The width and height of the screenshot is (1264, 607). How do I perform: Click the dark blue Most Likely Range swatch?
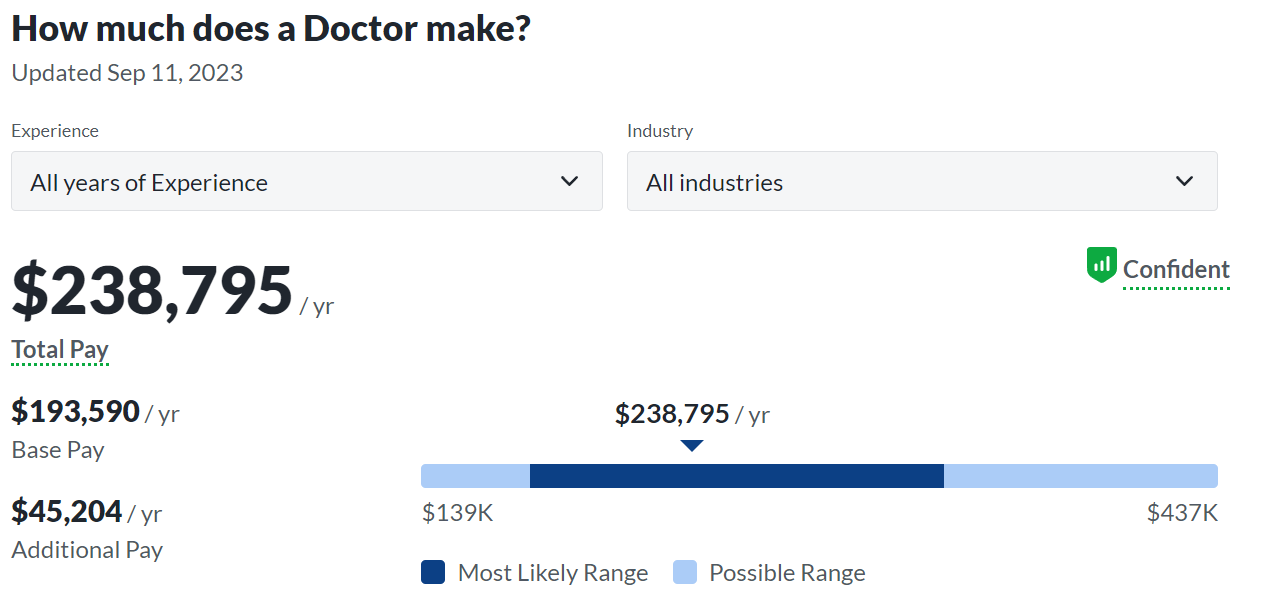(x=433, y=573)
